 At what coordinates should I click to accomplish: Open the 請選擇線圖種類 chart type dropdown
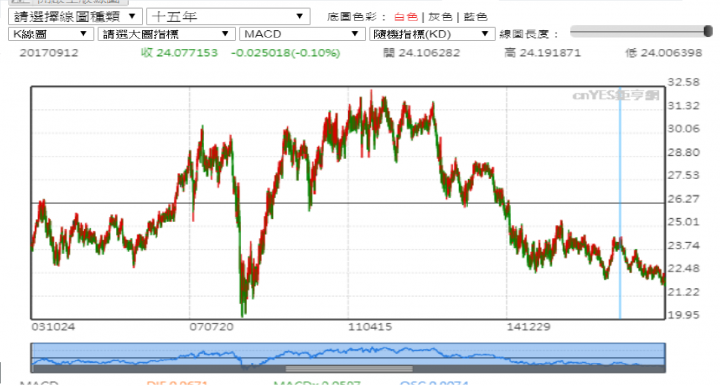[x=75, y=17]
